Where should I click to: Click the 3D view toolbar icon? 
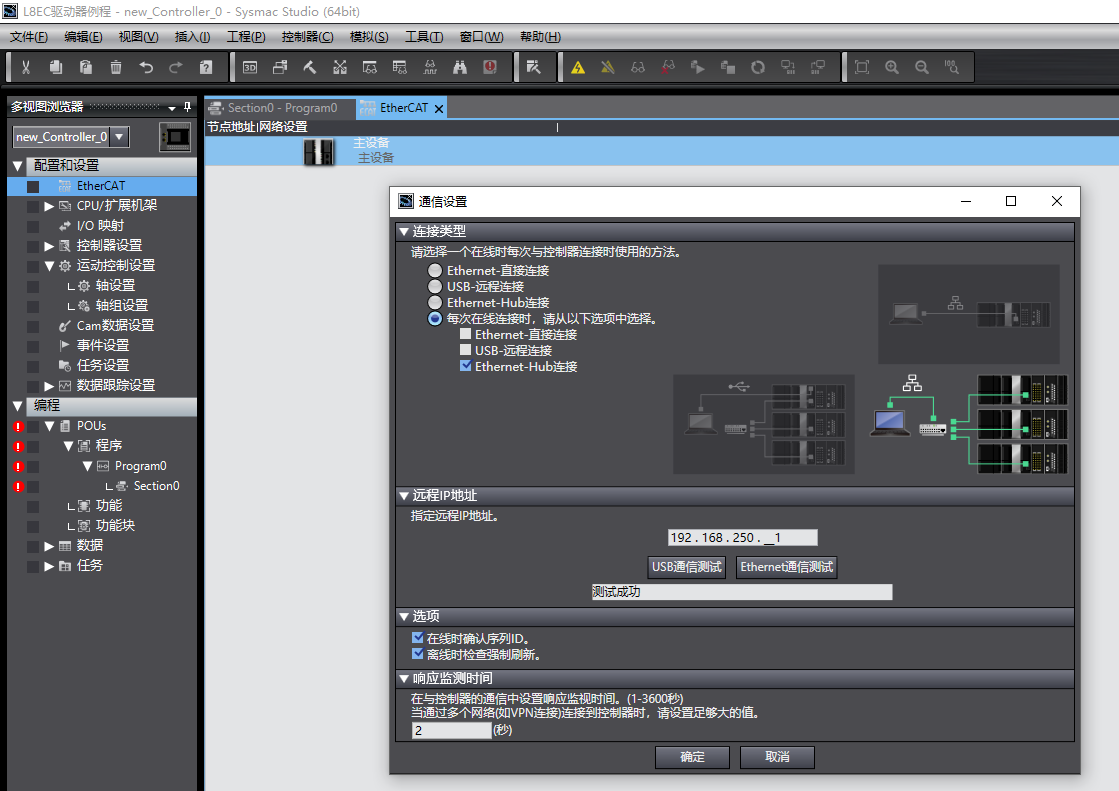(x=250, y=67)
